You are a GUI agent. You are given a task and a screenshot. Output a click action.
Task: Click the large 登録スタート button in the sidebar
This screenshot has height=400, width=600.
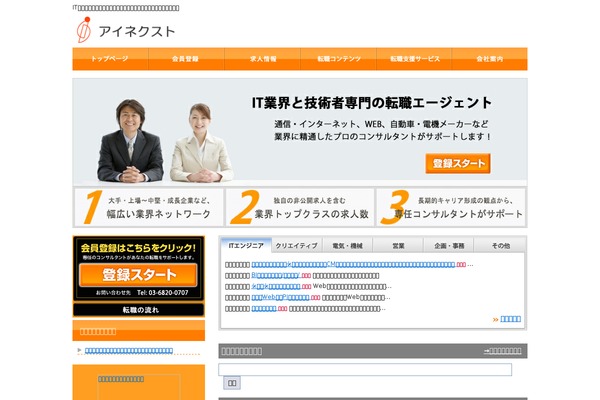(139, 275)
